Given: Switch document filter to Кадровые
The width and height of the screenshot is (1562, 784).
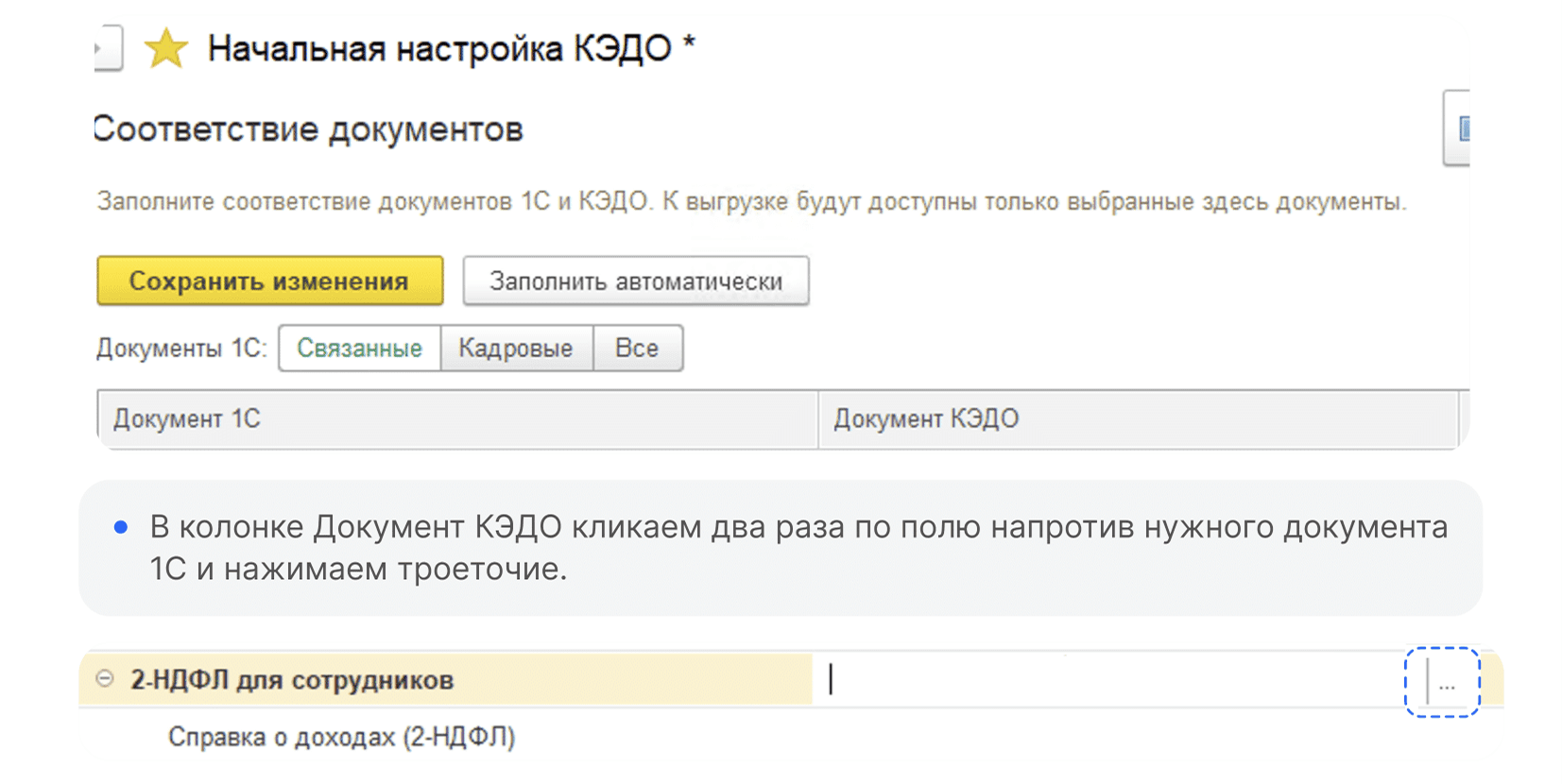Looking at the screenshot, I should [516, 348].
